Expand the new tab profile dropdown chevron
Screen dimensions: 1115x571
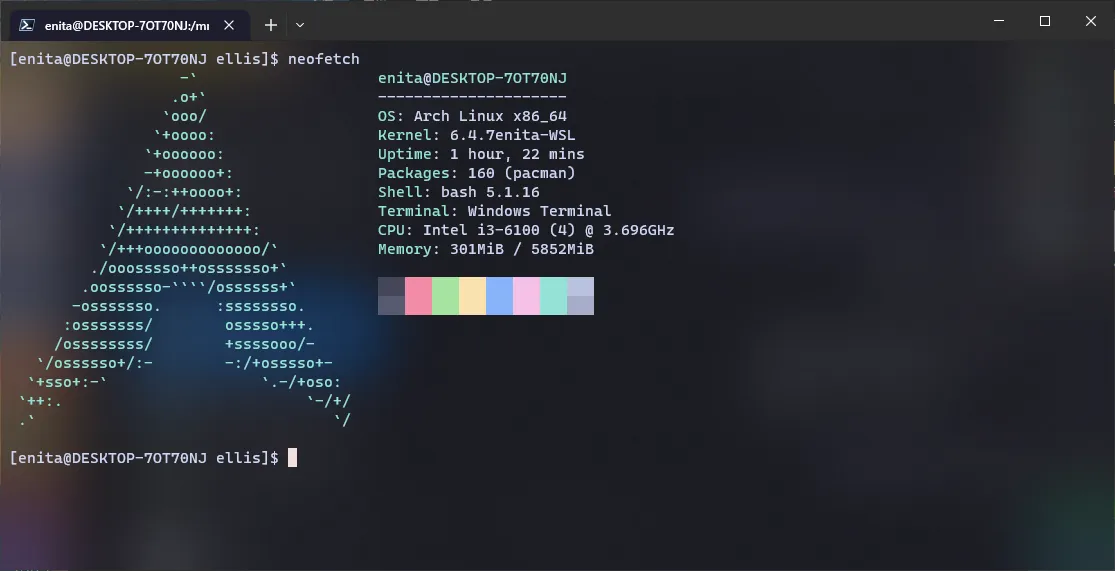(300, 25)
